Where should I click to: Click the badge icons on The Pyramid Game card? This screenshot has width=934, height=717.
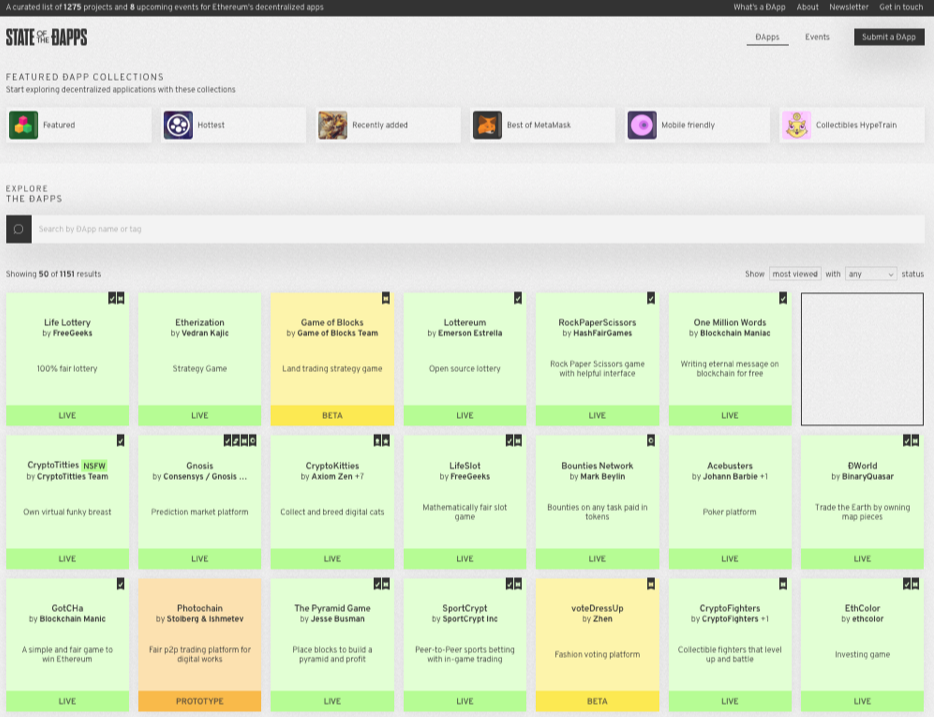[x=382, y=584]
